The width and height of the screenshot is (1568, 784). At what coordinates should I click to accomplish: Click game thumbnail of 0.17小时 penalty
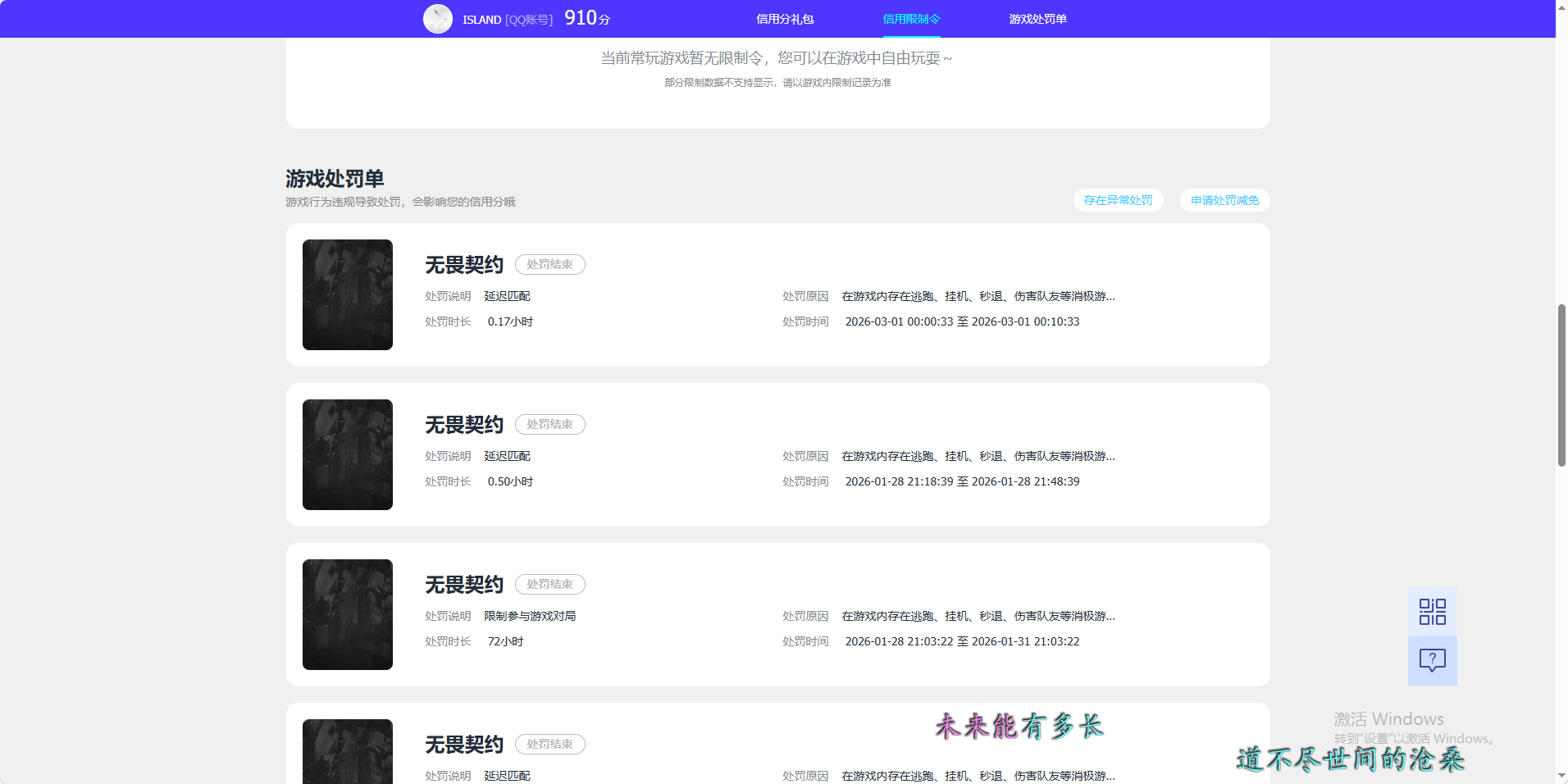click(348, 294)
